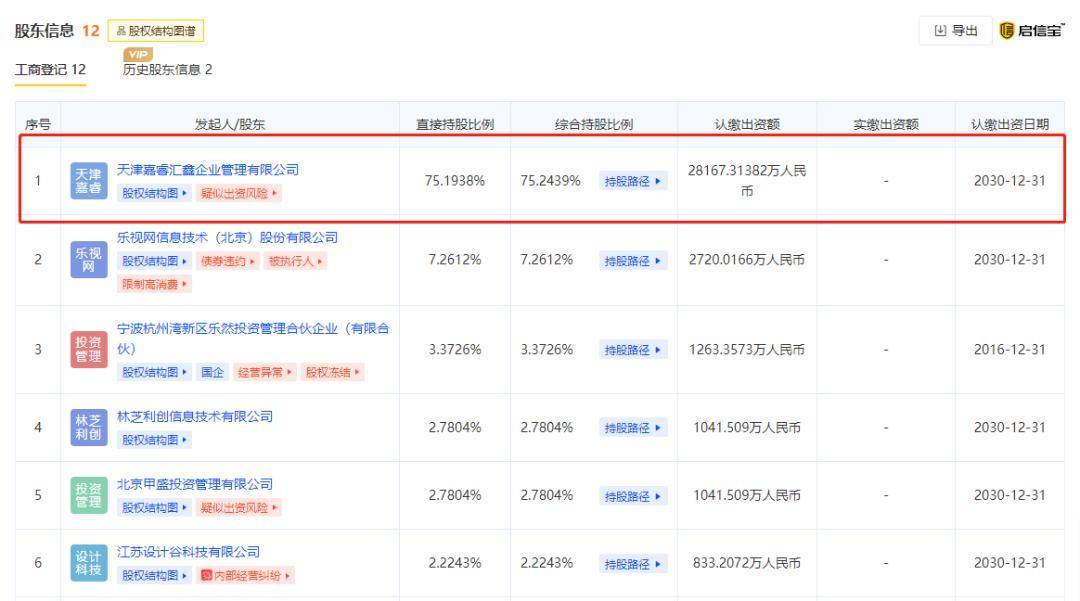This screenshot has width=1080, height=601.
Task: Click the red 投资管理 avatar in row 3
Action: point(89,349)
